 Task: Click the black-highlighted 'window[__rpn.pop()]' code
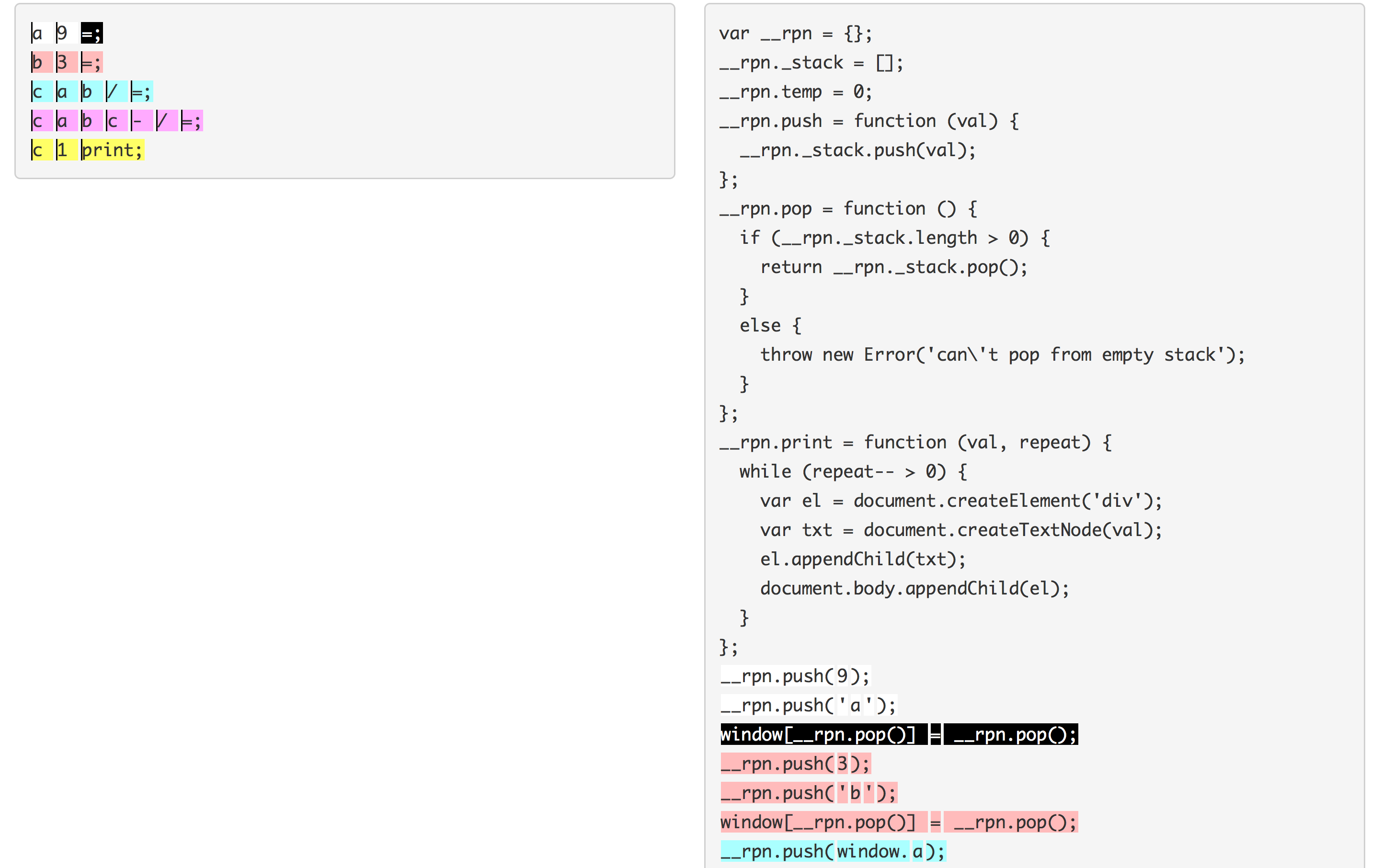pos(823,735)
